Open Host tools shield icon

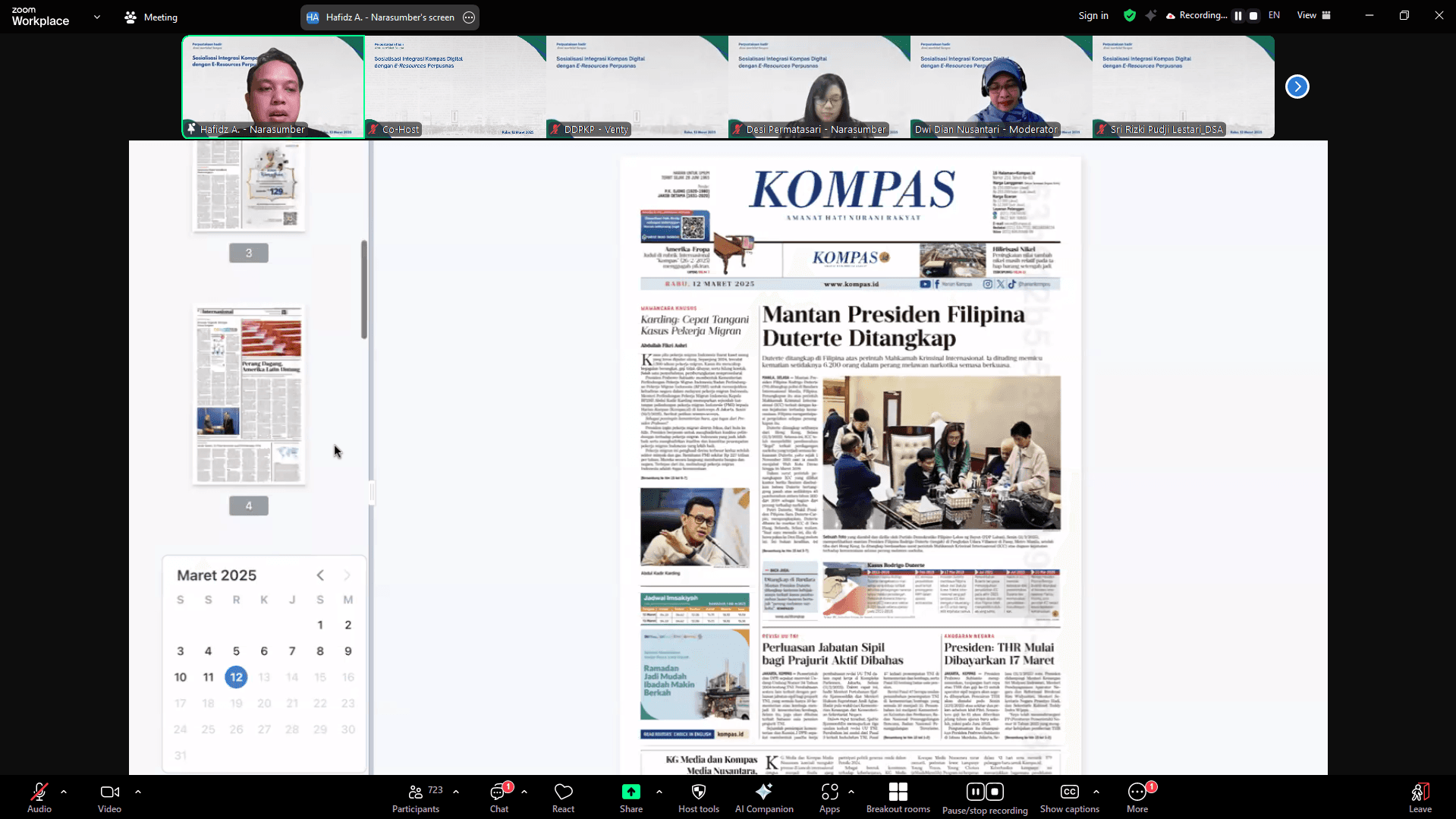pyautogui.click(x=699, y=798)
